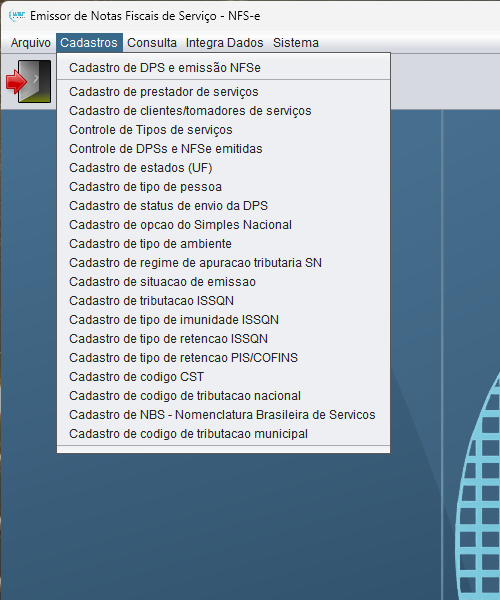Select Cadastro de tipo de pessoa
Screen dimensions: 500x600
click(223, 187)
